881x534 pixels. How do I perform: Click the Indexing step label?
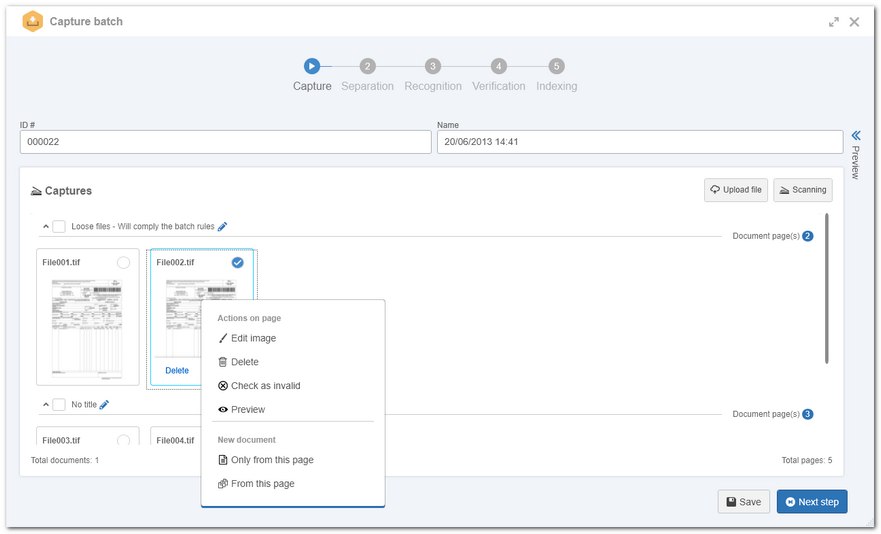tap(556, 86)
